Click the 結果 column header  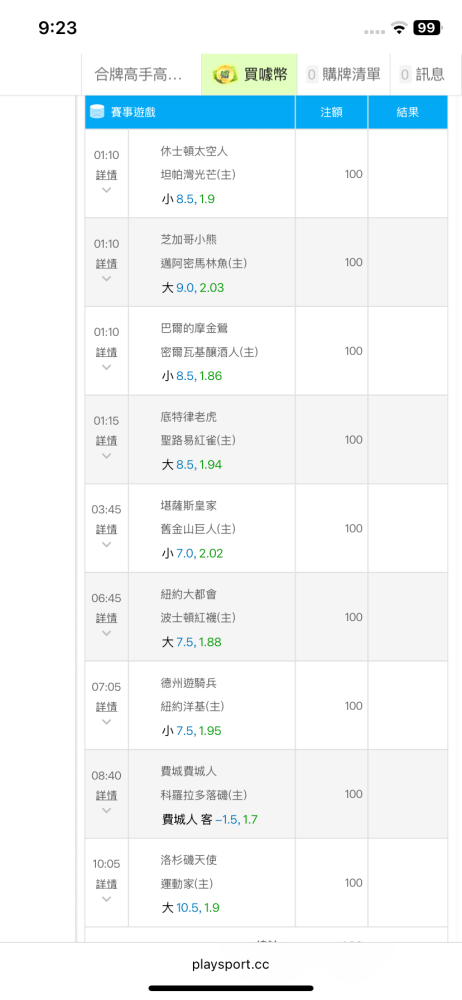[x=408, y=112]
